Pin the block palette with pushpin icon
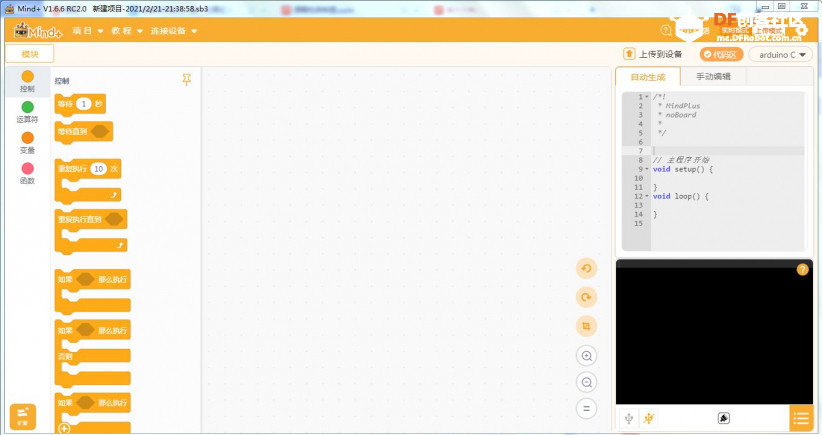The height and width of the screenshot is (435, 822). 187,80
